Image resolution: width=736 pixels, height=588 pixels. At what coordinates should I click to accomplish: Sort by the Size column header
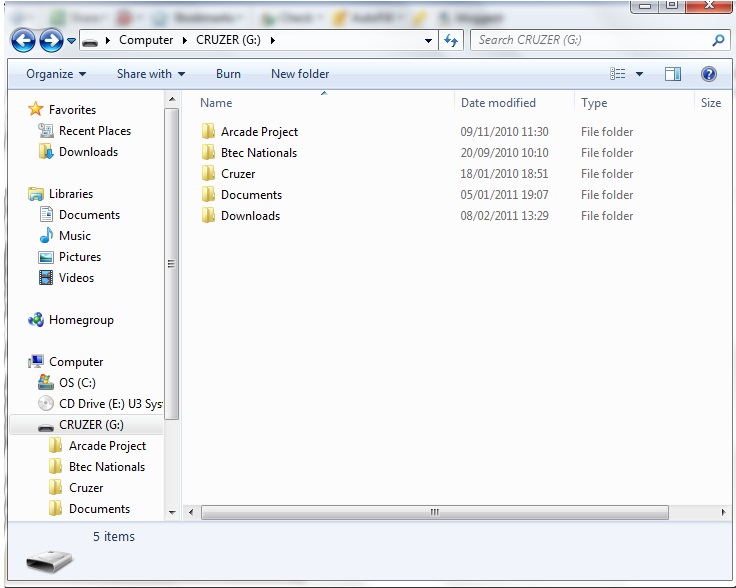[711, 103]
